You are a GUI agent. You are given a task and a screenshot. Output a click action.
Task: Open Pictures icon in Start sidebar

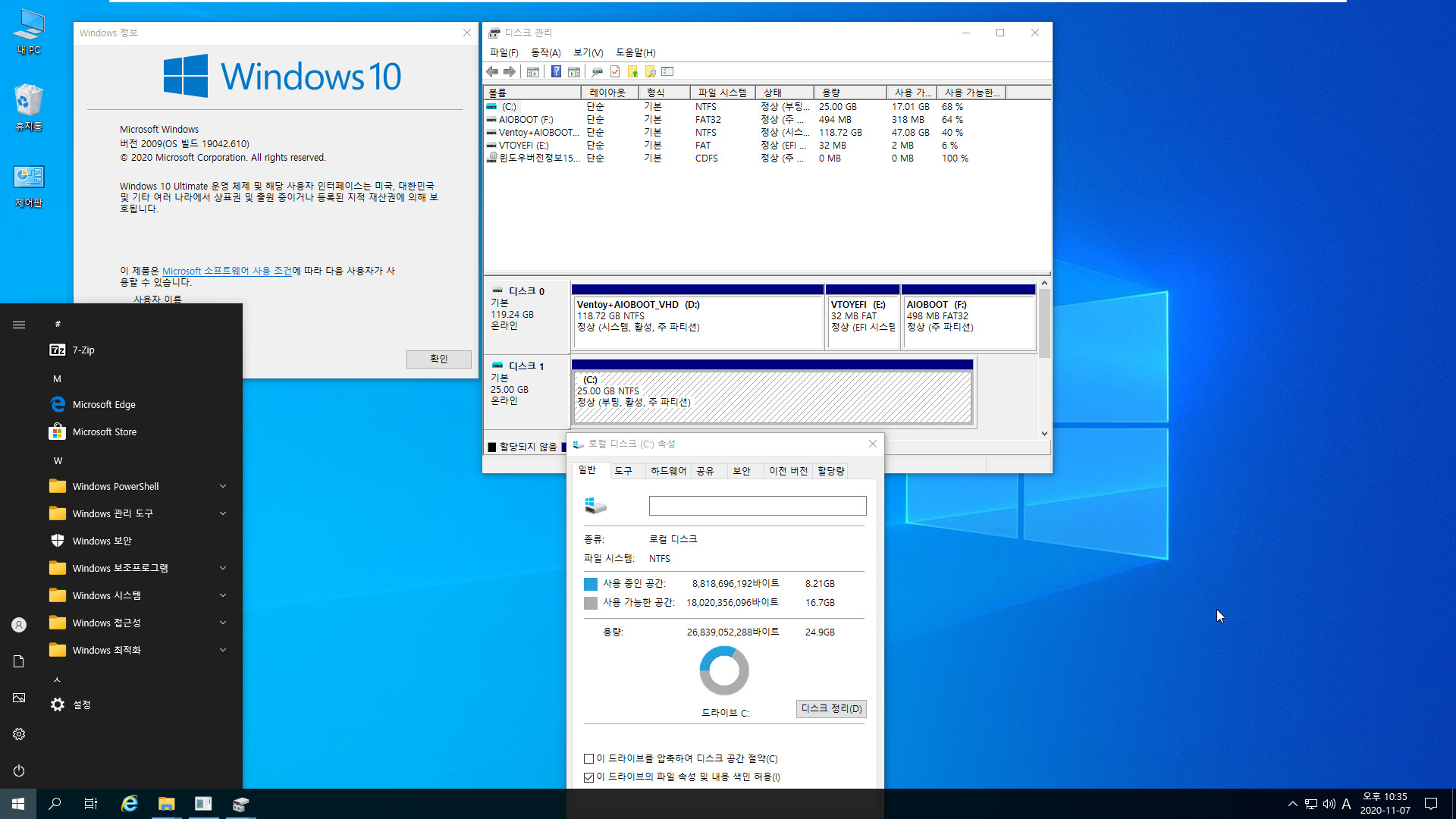(x=19, y=698)
